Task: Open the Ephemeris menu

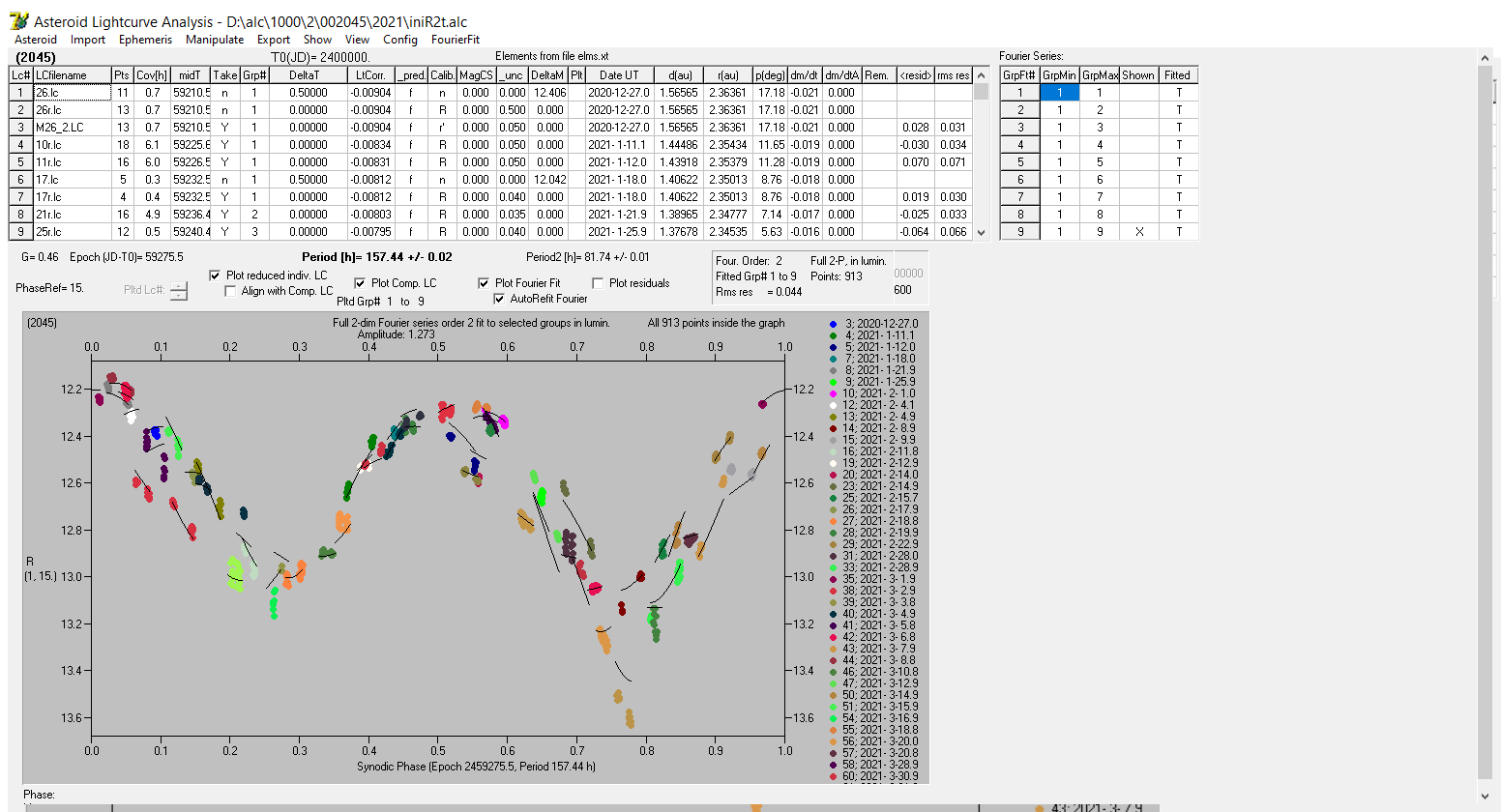Action: pos(145,40)
